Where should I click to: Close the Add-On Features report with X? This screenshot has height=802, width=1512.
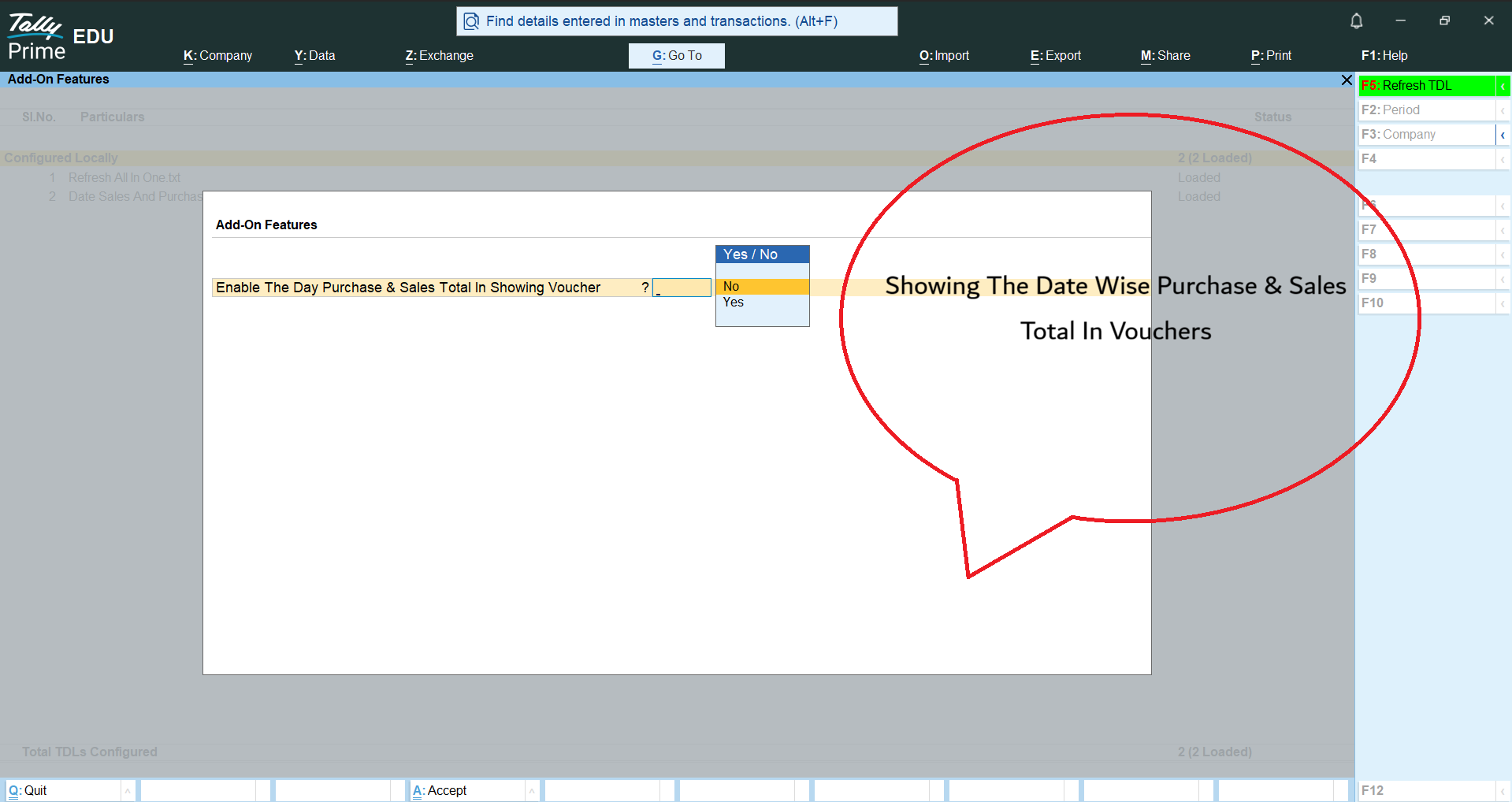click(1347, 80)
